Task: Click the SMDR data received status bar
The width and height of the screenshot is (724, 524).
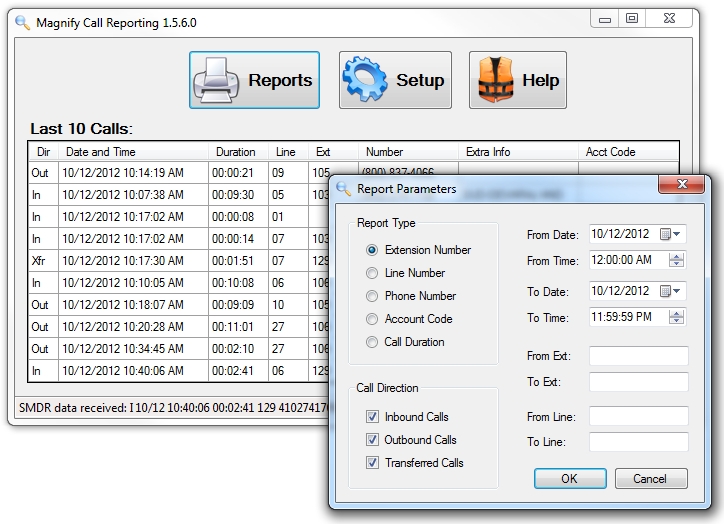Action: click(x=173, y=408)
